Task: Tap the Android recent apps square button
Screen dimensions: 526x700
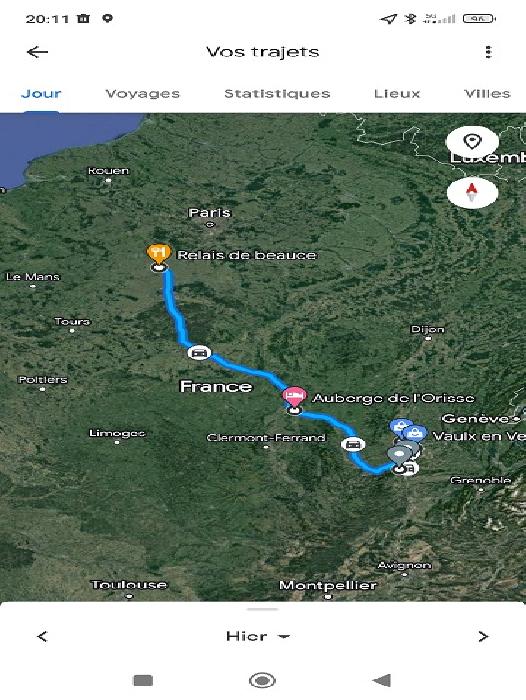Action: [143, 680]
